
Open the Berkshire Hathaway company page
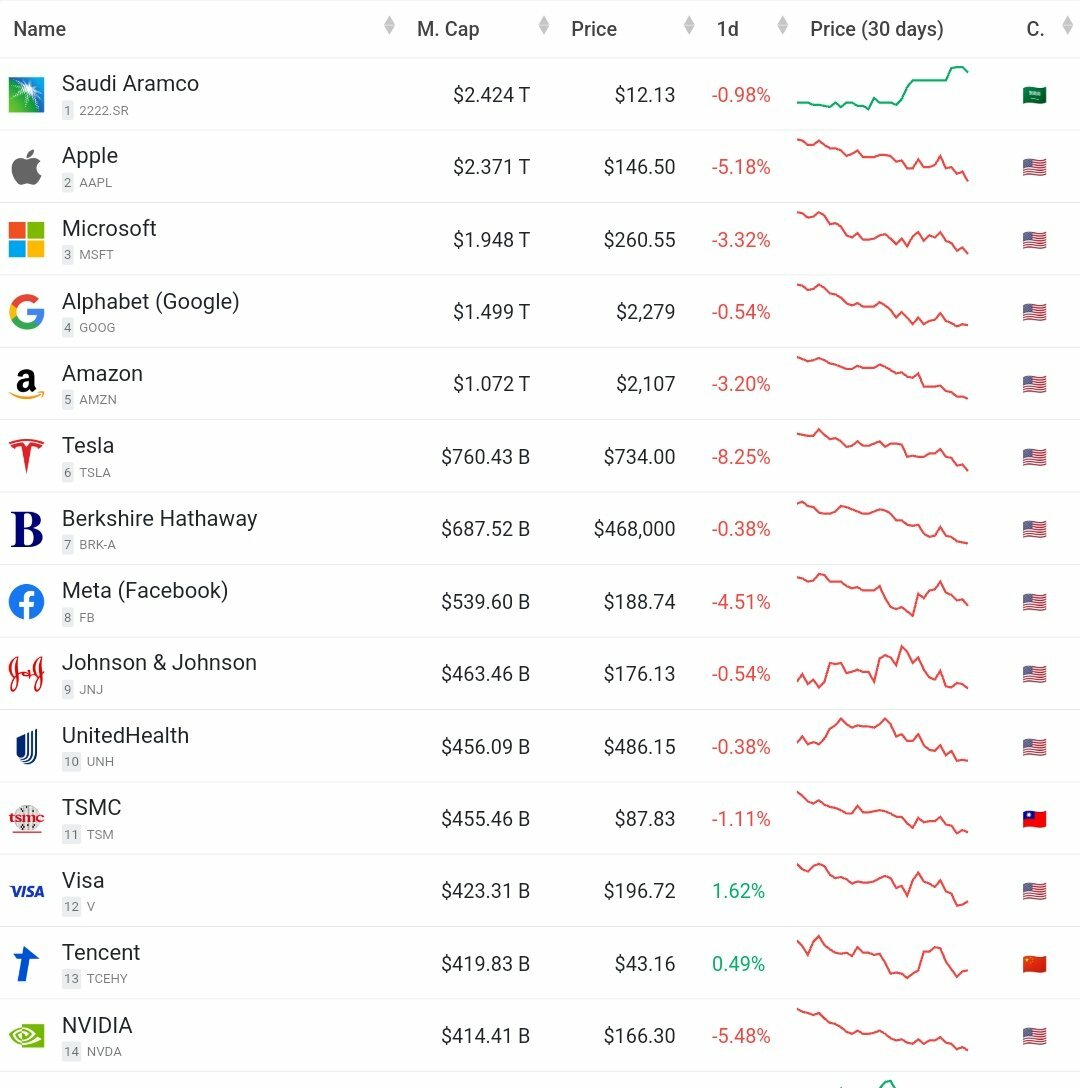[159, 519]
